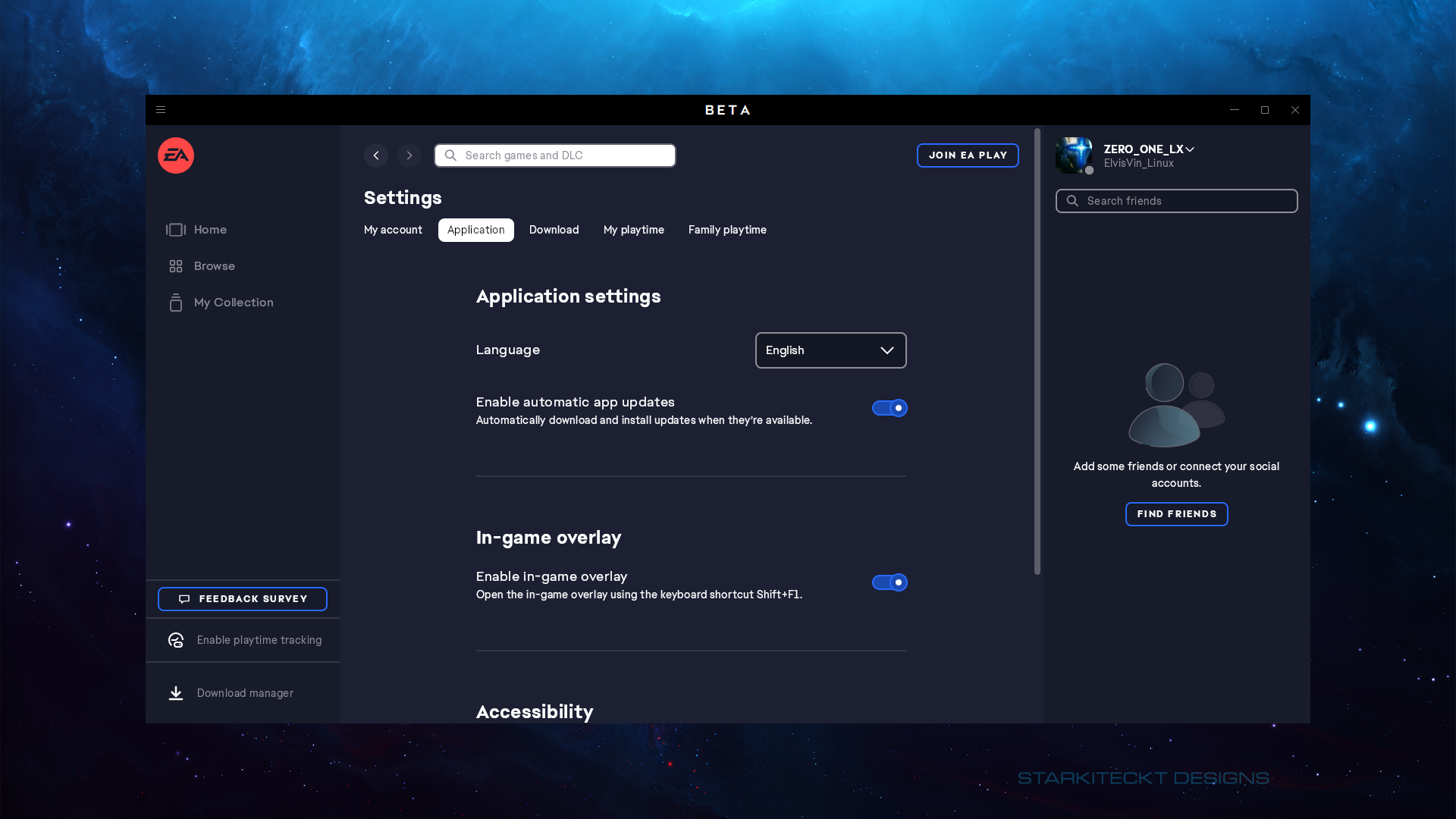
Task: Open the Home section
Action: [x=210, y=229]
